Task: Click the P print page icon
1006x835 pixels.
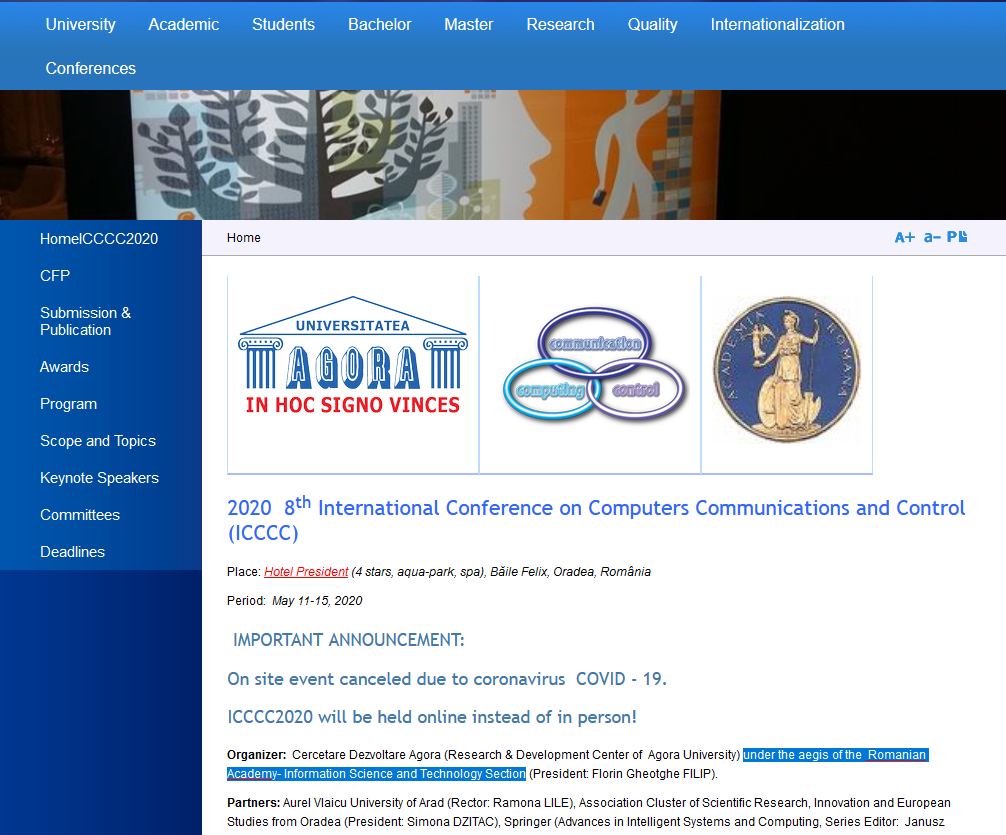Action: pyautogui.click(x=957, y=237)
